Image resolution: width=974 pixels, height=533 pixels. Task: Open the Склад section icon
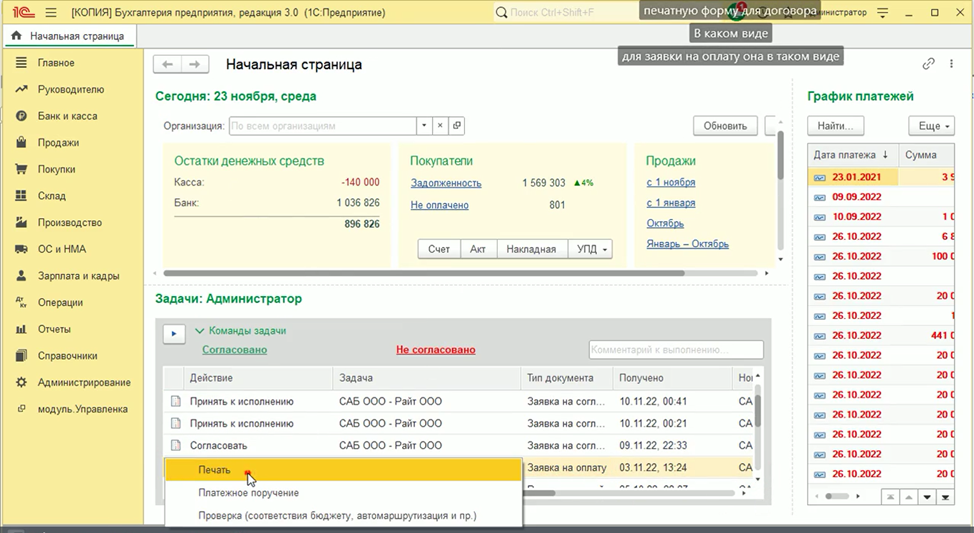tap(21, 196)
